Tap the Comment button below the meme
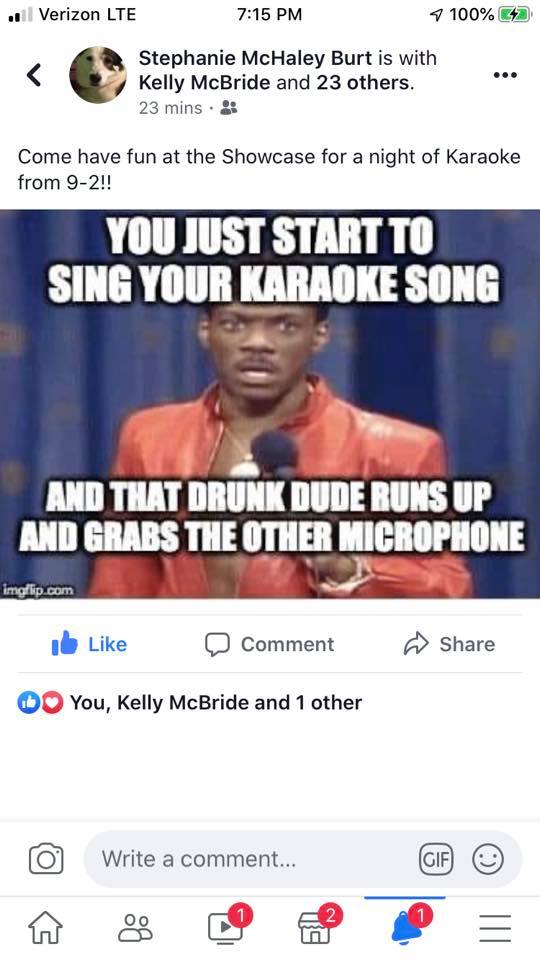The image size is (540, 960). pyautogui.click(x=269, y=644)
